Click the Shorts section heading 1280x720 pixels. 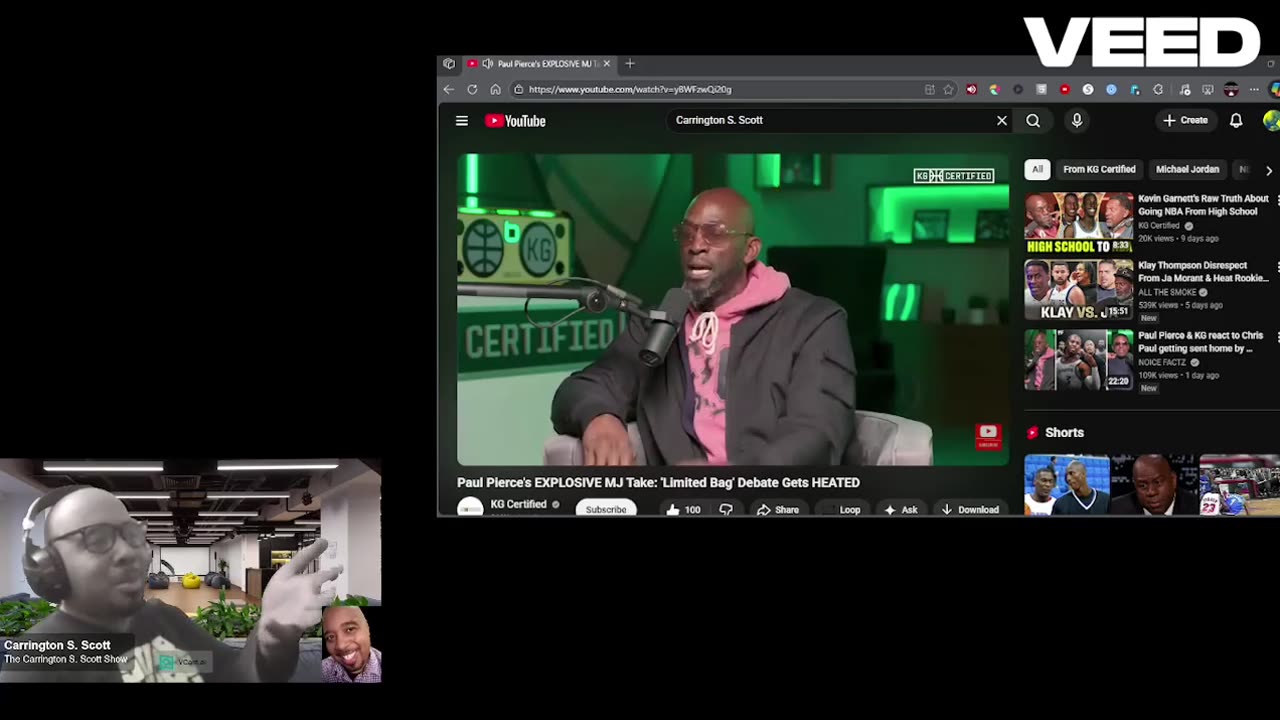[x=1064, y=433]
